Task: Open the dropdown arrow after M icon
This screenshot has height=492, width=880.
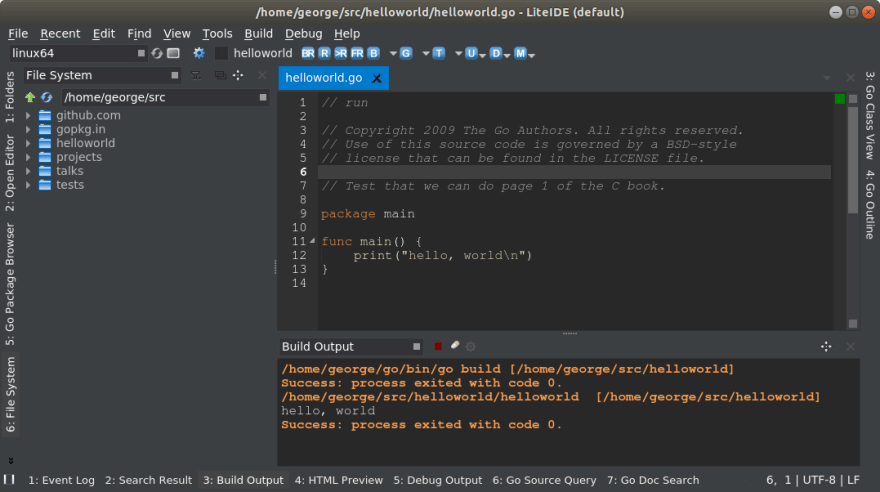Action: 531,56
